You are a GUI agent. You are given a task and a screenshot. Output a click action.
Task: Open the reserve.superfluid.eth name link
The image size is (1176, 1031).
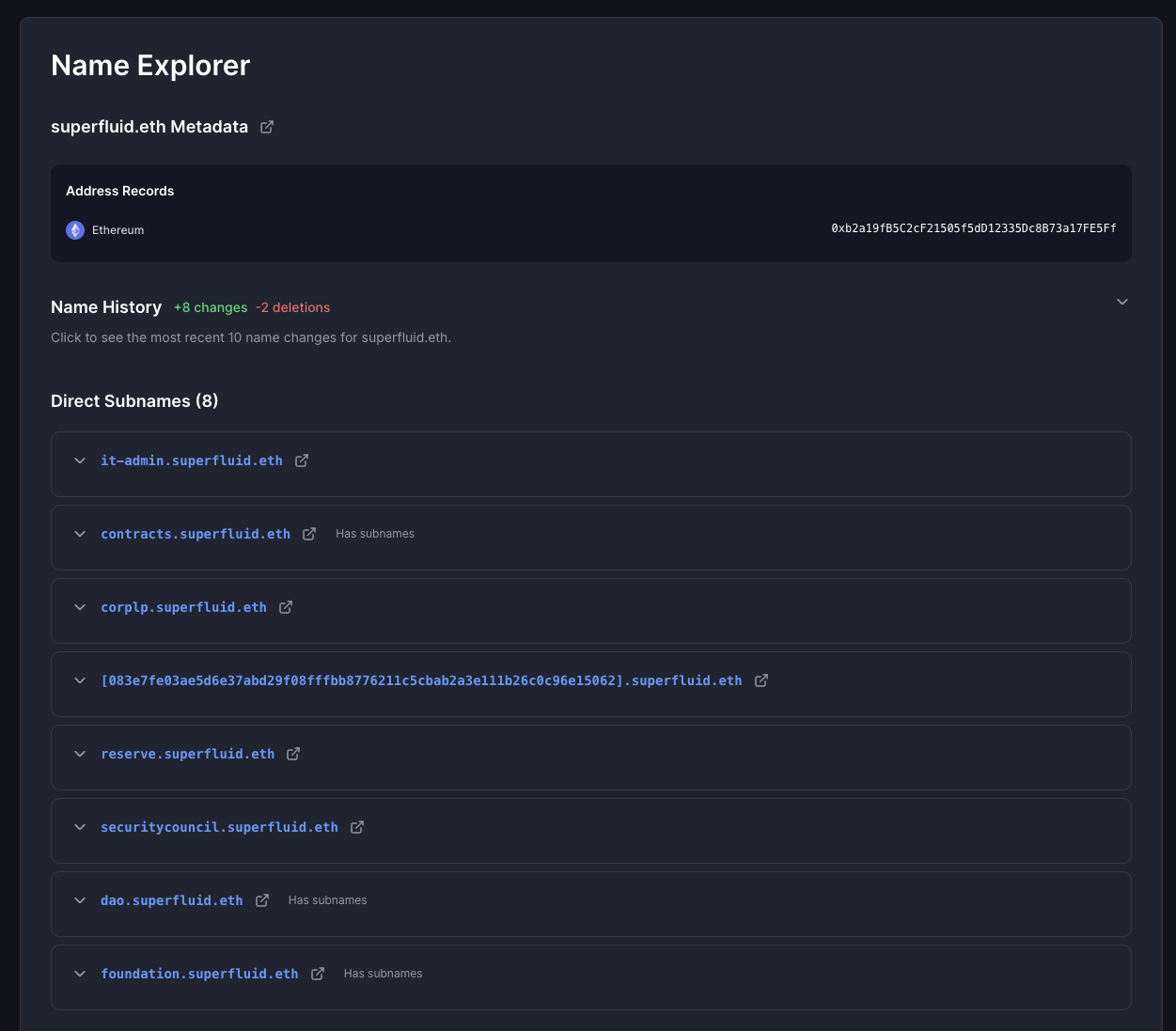coord(188,754)
